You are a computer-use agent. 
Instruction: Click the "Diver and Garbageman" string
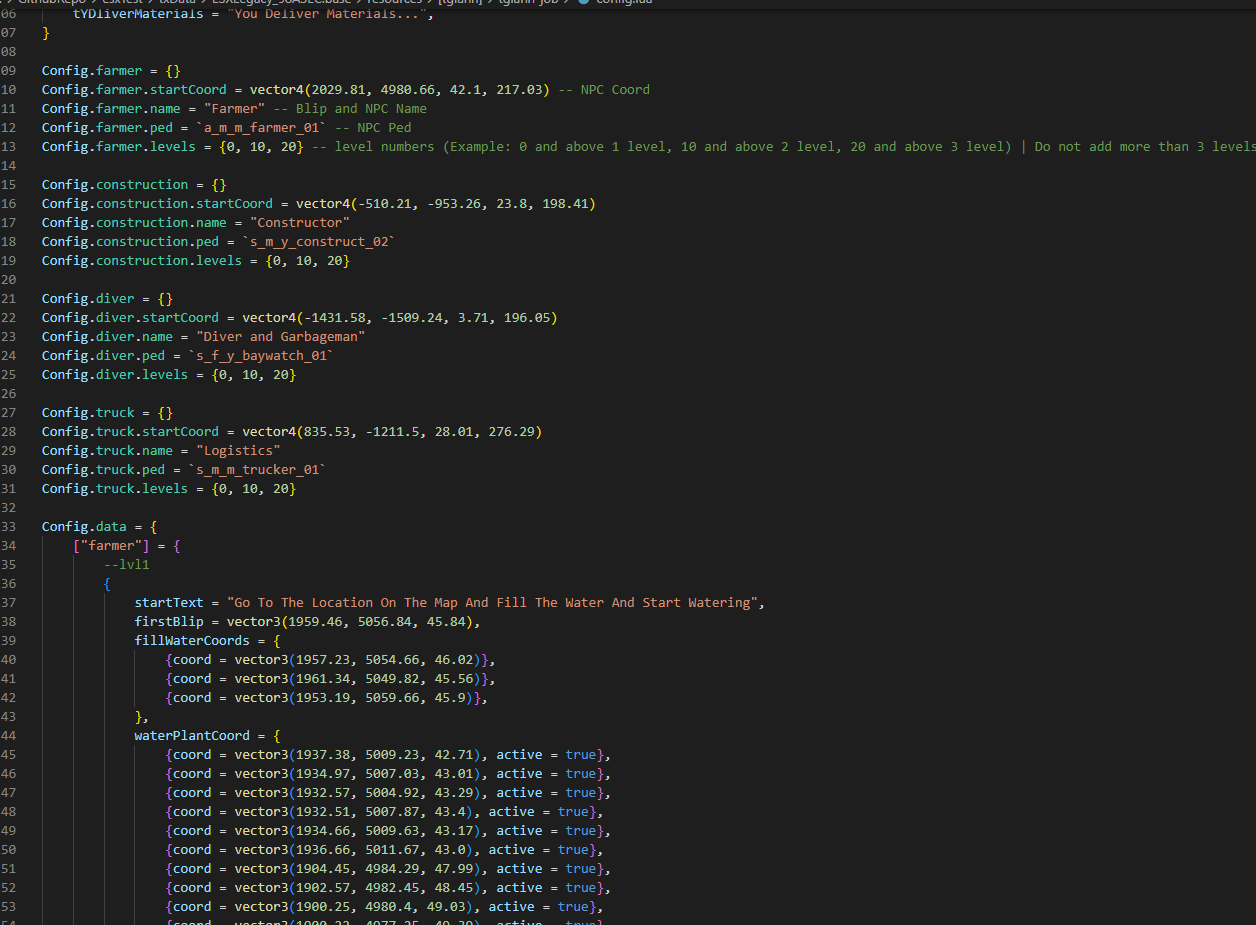click(x=280, y=337)
